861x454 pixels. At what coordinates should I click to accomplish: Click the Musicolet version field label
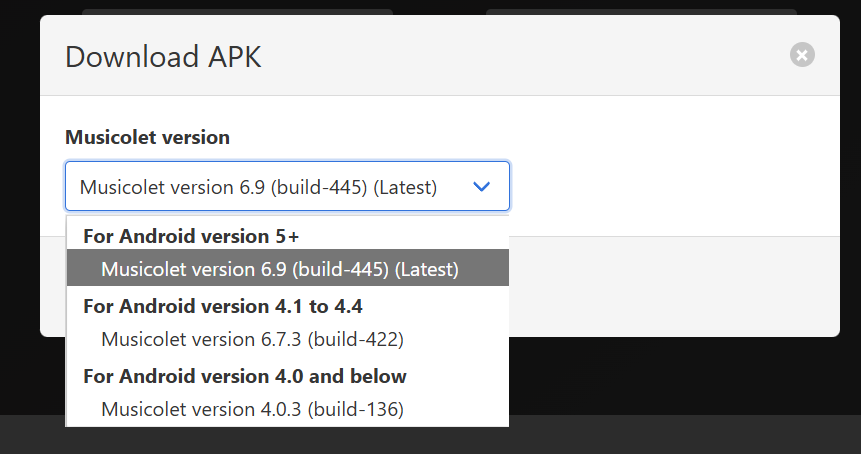click(147, 137)
